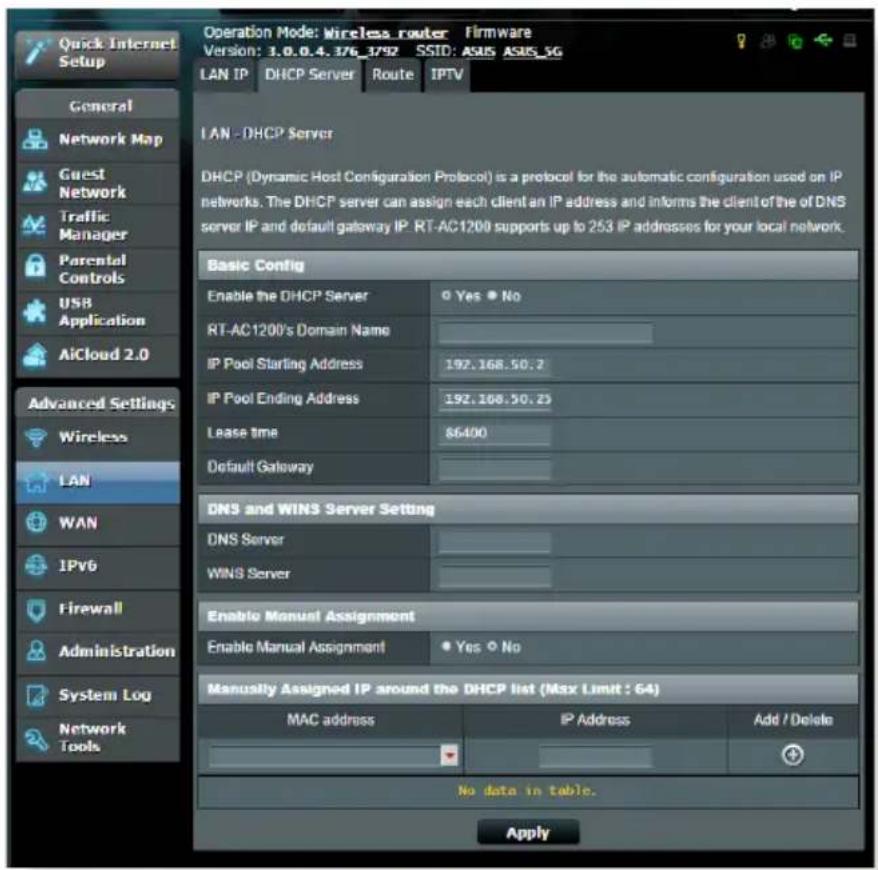Image resolution: width=878 pixels, height=870 pixels.
Task: Focus the RT-AC1200's Domain Name field
Action: [x=545, y=333]
